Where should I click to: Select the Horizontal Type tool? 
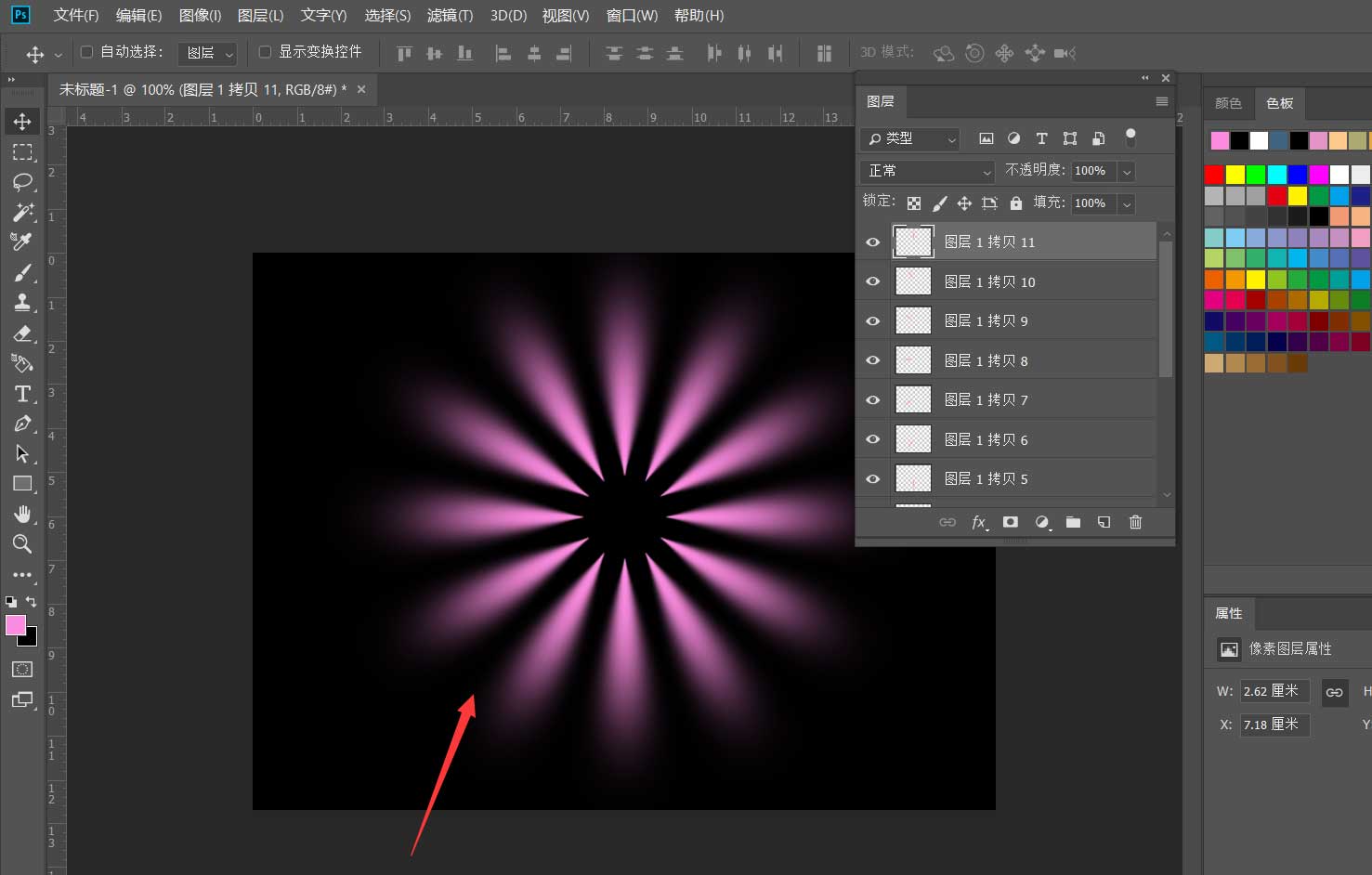22,394
